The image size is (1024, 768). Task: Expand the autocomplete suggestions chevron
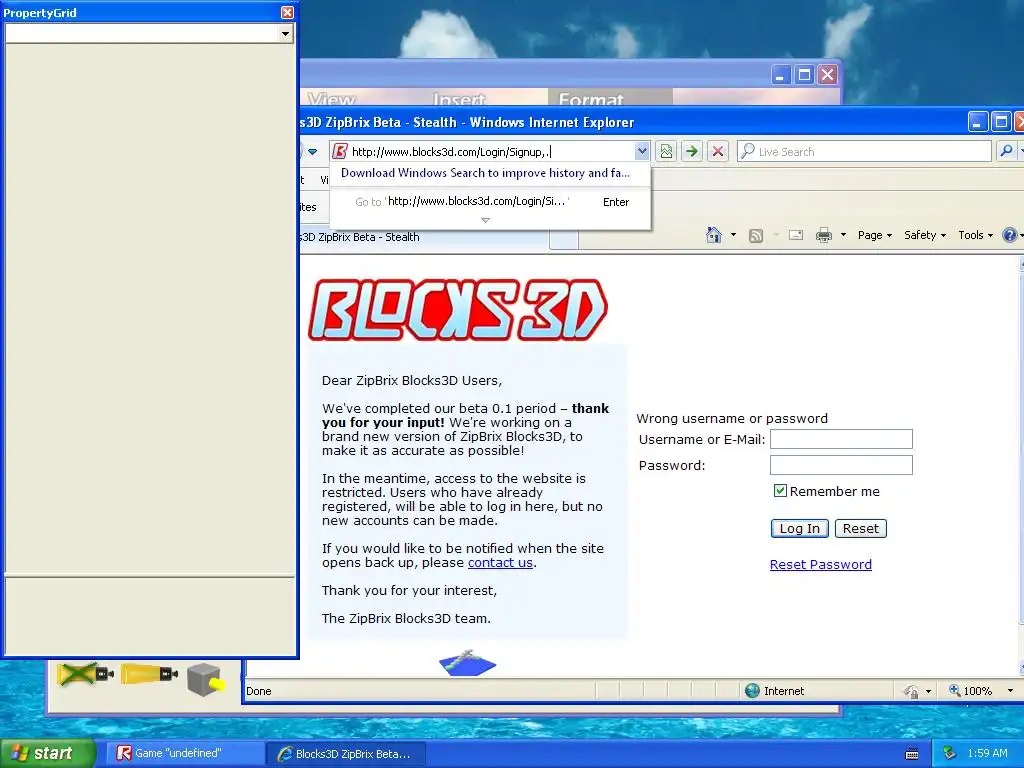pyautogui.click(x=485, y=220)
